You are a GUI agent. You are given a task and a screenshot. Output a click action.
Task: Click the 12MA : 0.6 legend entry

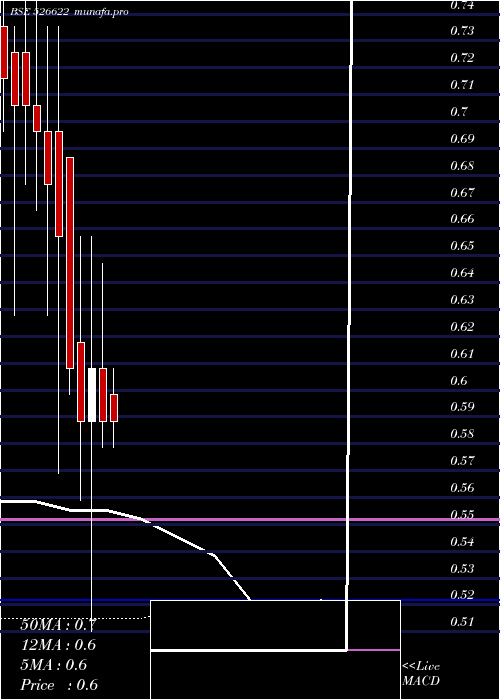point(58,645)
